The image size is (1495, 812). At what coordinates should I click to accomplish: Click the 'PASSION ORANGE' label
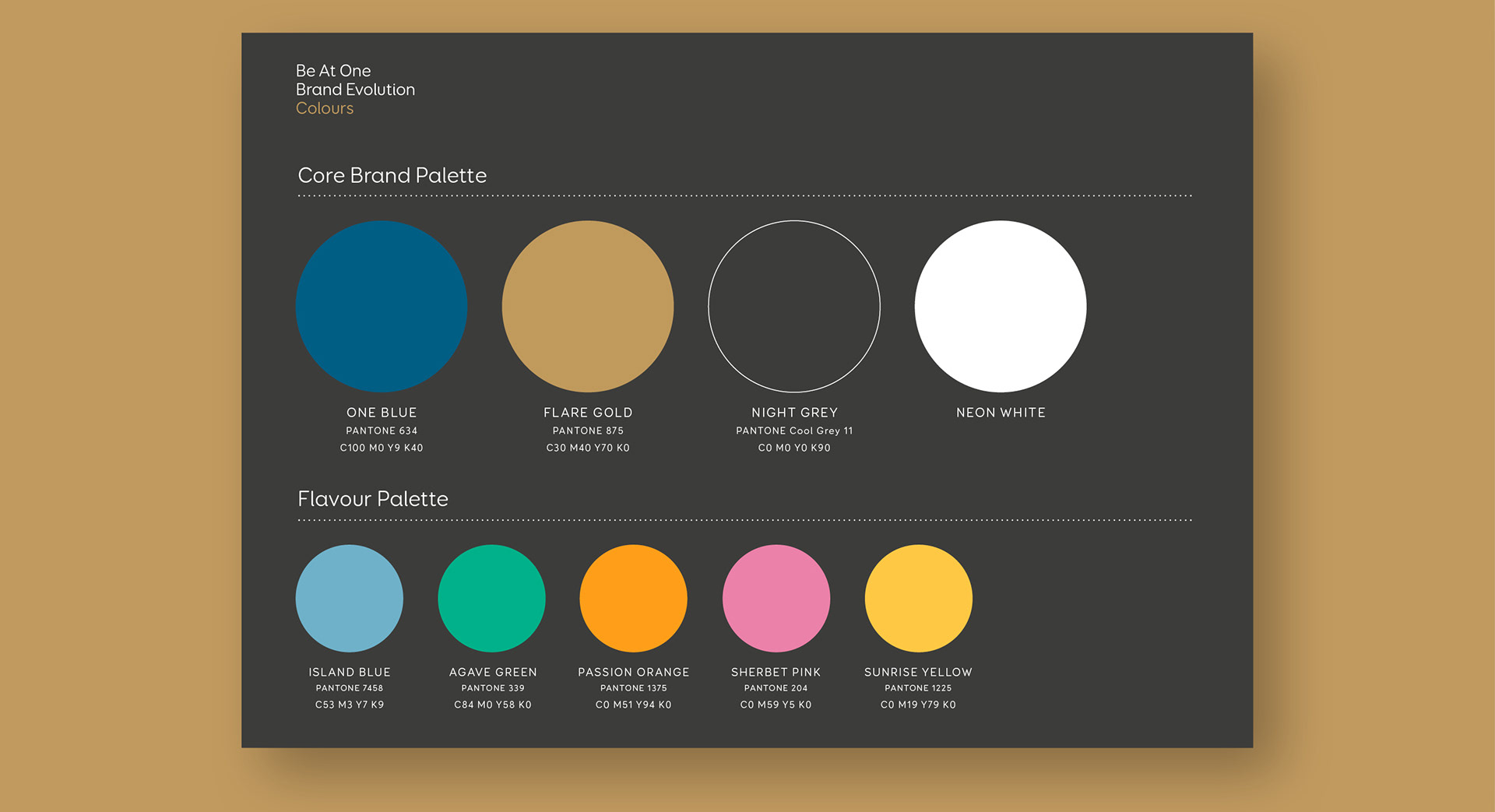pos(634,672)
